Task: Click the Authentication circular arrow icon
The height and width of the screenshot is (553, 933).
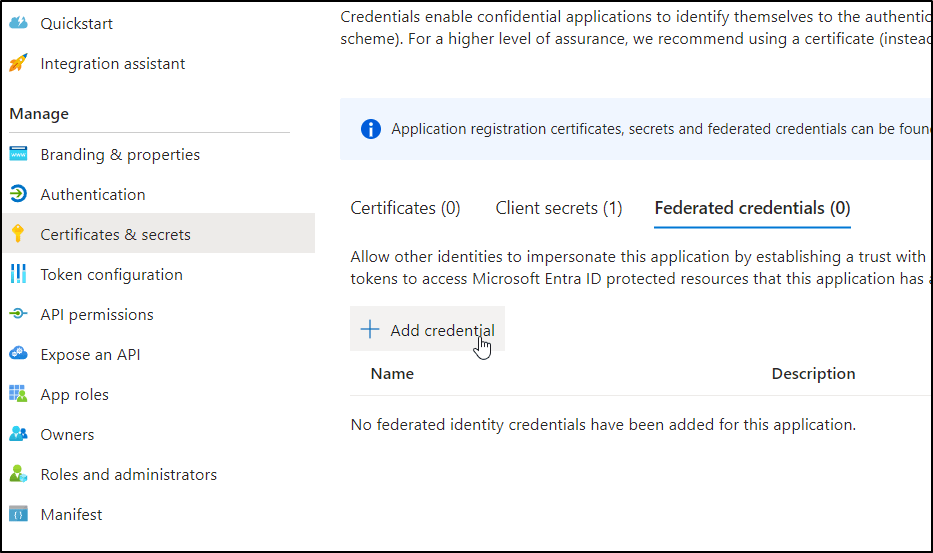Action: point(18,194)
